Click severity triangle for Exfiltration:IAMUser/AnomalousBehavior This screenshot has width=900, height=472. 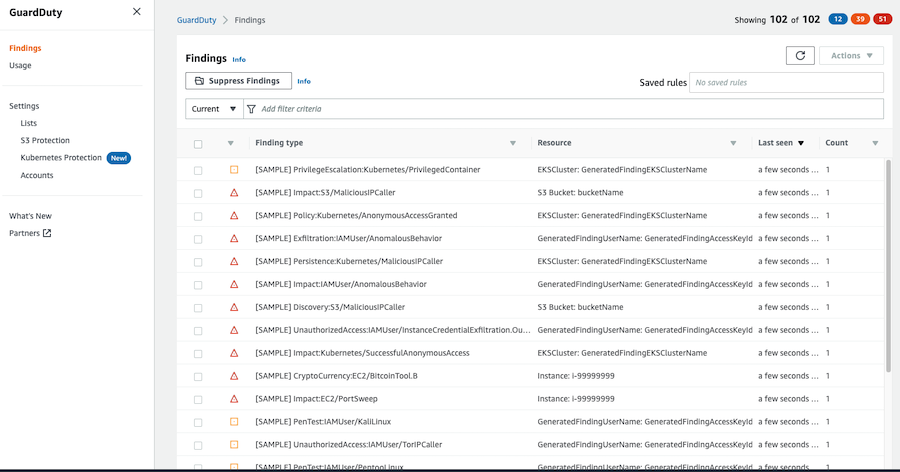[x=234, y=238]
